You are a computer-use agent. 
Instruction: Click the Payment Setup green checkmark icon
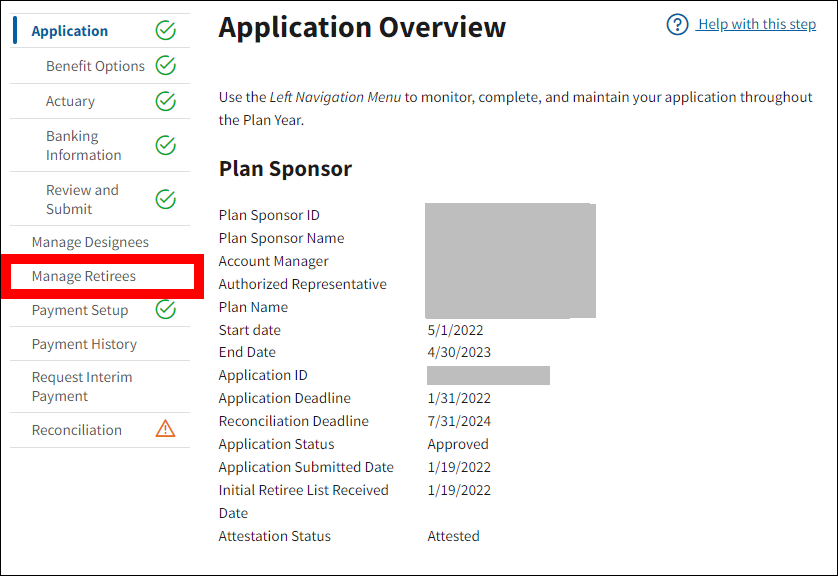[166, 310]
